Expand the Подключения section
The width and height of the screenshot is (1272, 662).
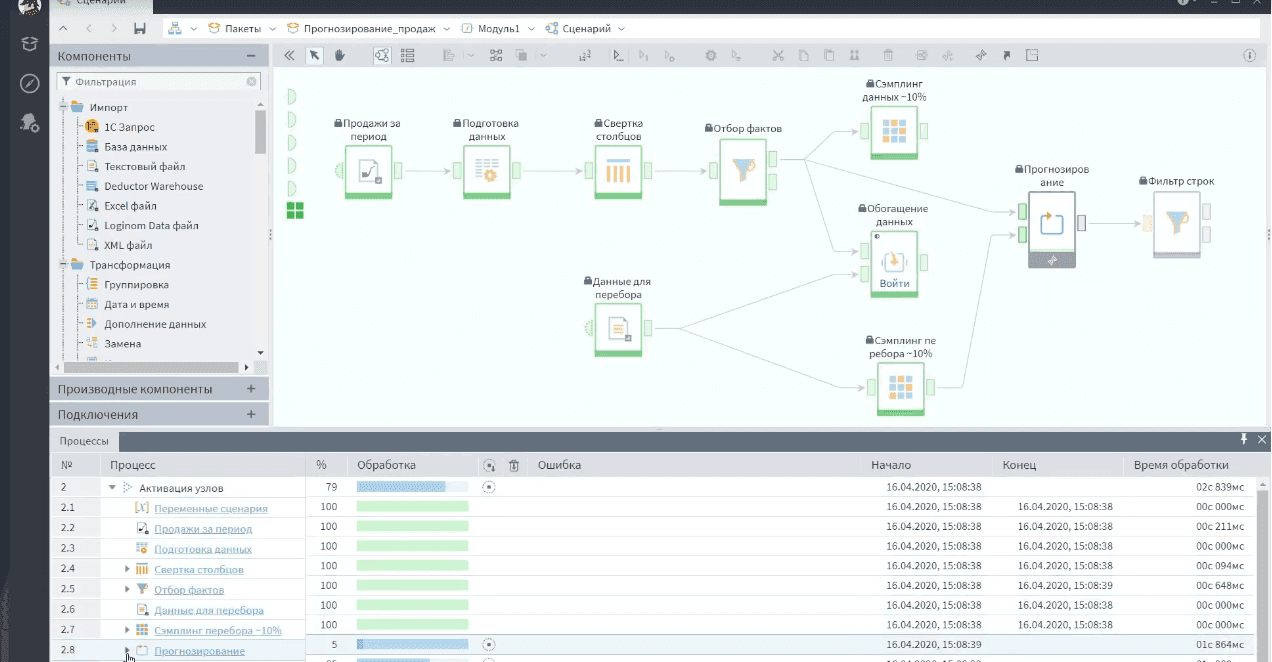tap(251, 414)
